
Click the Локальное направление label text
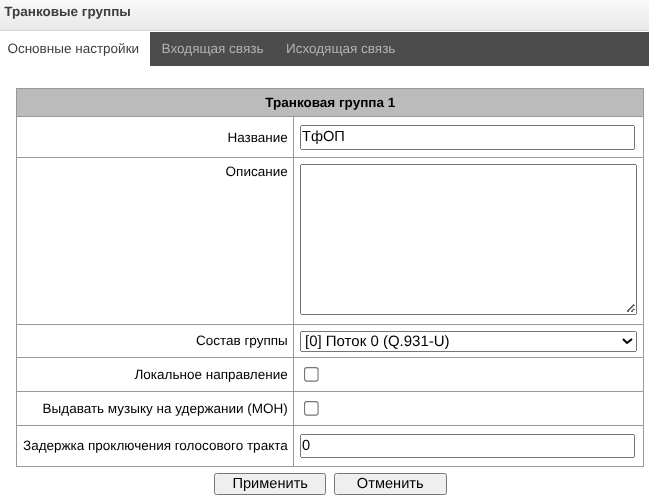click(x=210, y=375)
